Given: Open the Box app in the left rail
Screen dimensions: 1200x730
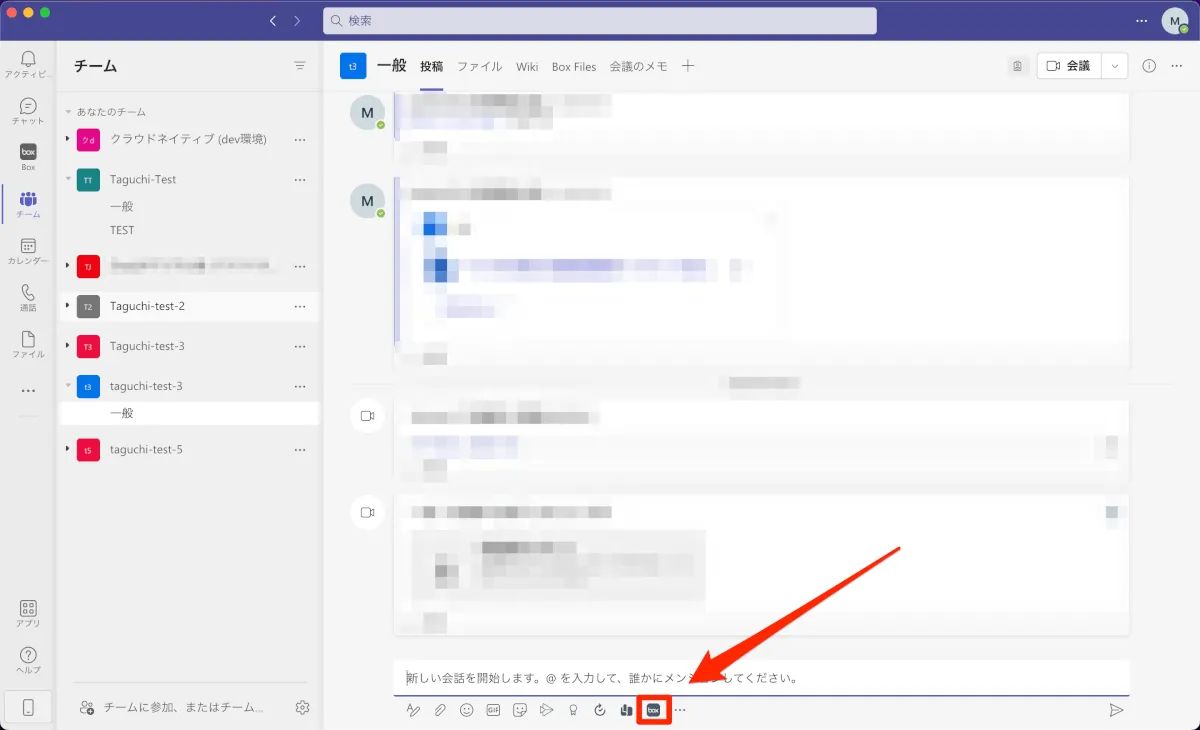Looking at the screenshot, I should click(x=28, y=157).
